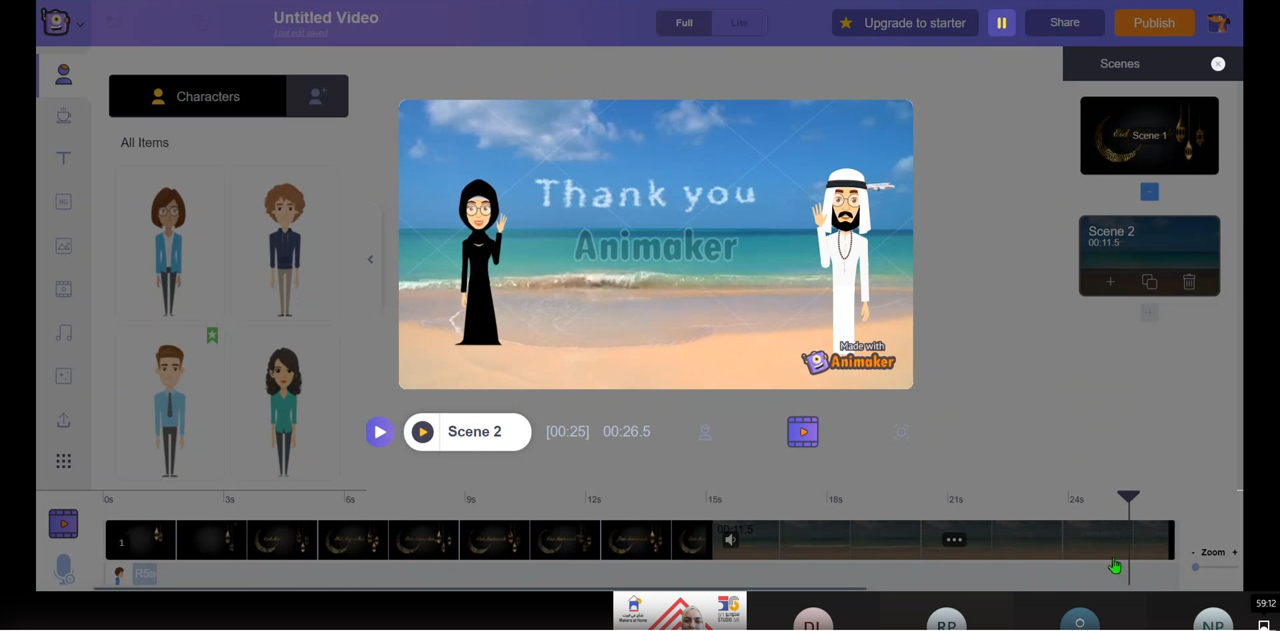Select Full mode toggle
Screen dimensions: 1280x631
(684, 23)
